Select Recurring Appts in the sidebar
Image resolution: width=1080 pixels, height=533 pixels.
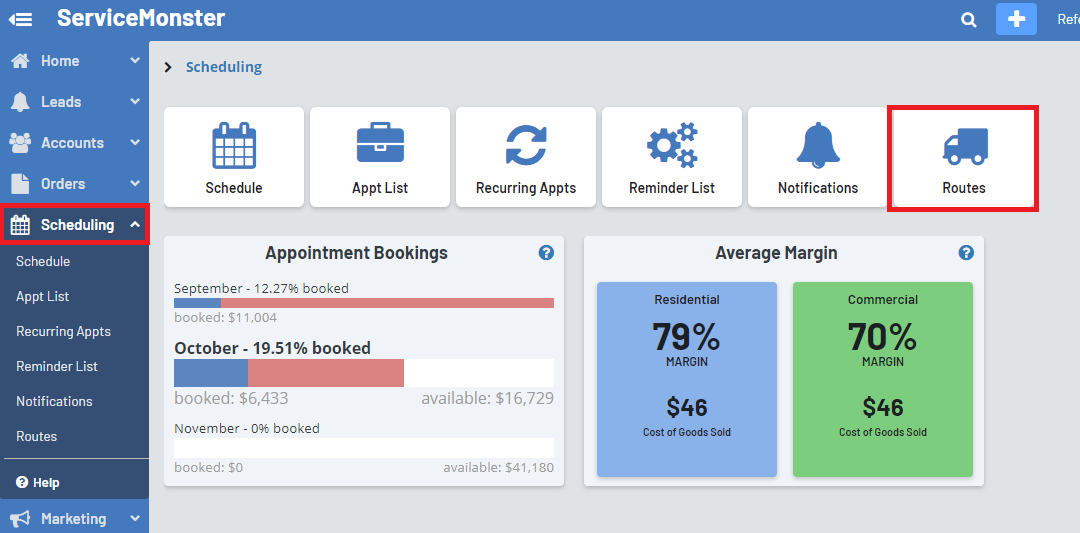tap(63, 331)
